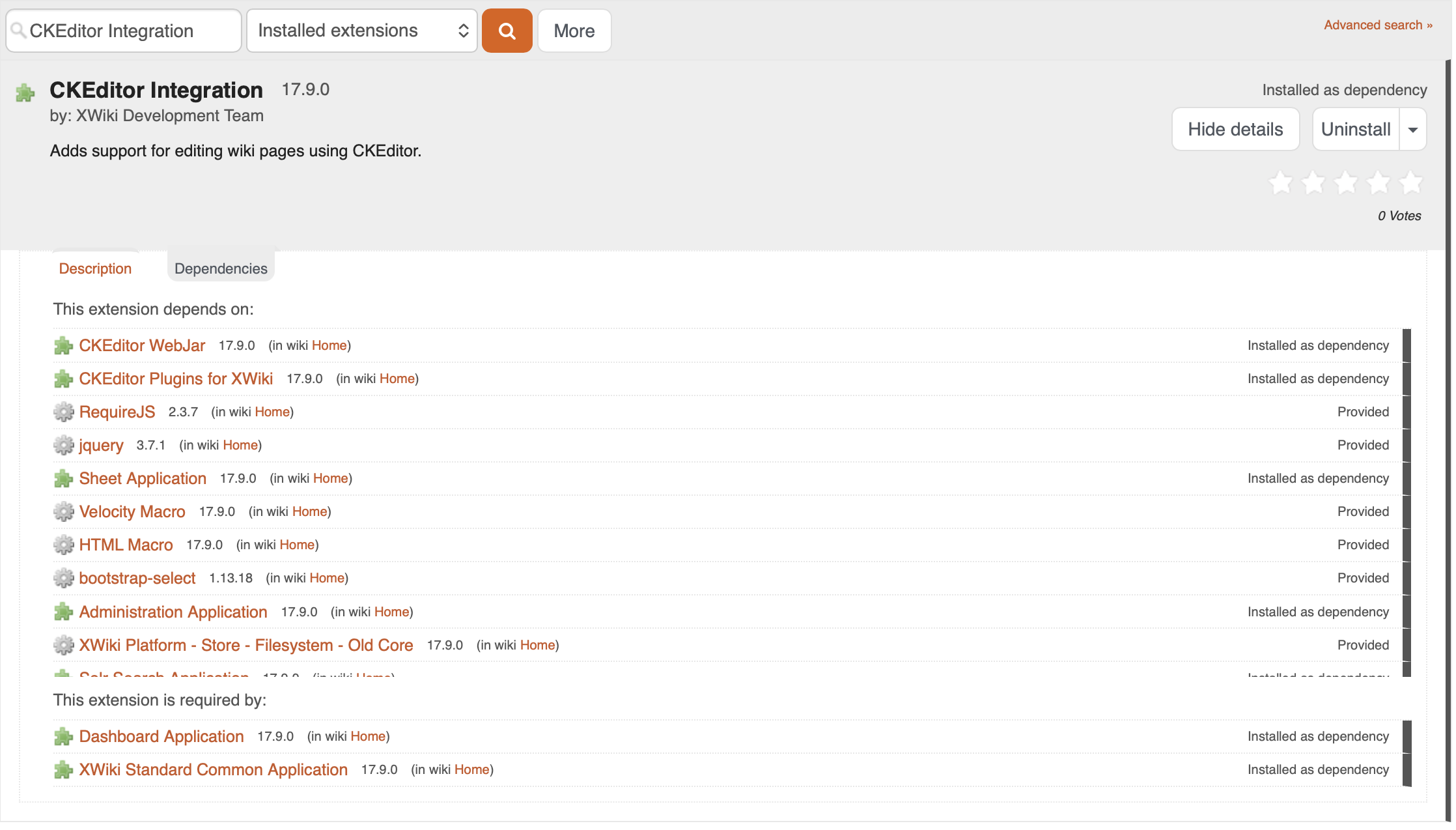Viewport: 1456px width, 830px height.
Task: Click the gear icon beside jquery
Action: click(x=63, y=445)
